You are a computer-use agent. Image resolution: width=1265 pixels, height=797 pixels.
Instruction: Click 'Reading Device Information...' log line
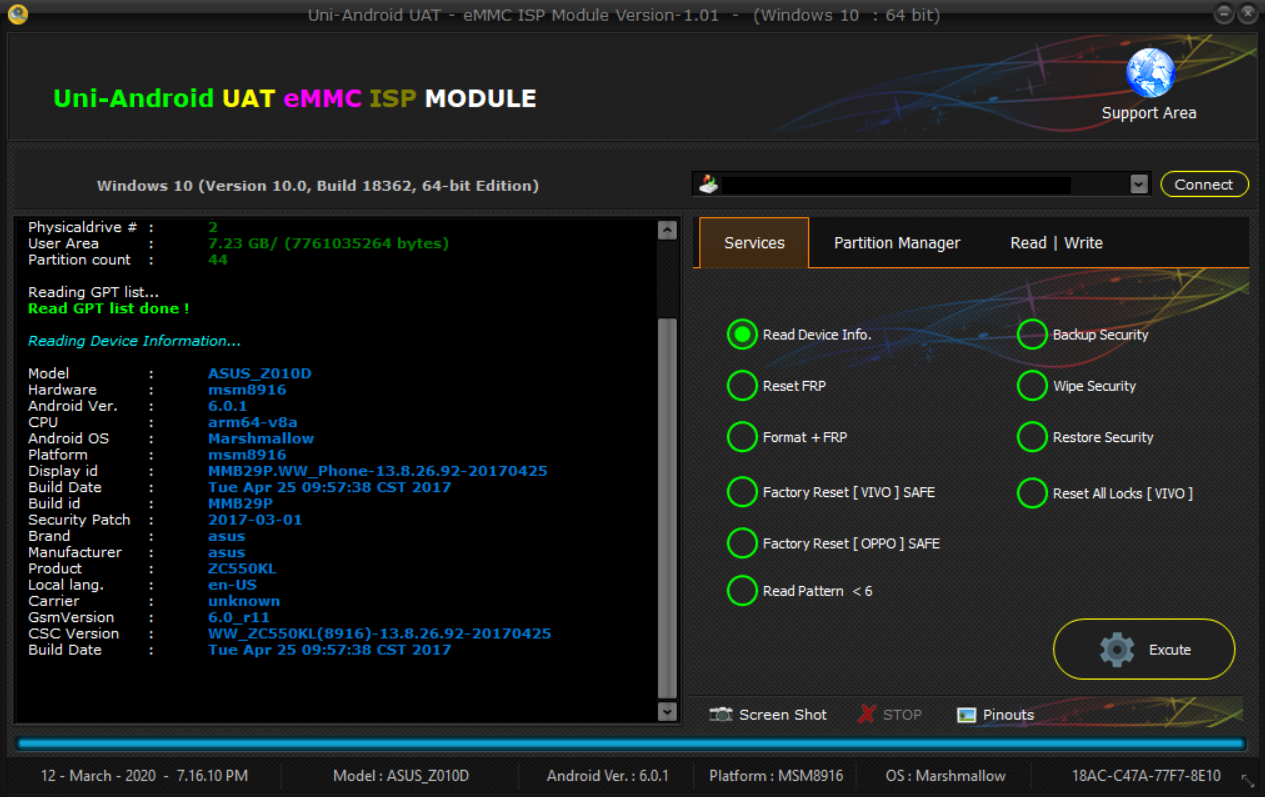pos(134,341)
